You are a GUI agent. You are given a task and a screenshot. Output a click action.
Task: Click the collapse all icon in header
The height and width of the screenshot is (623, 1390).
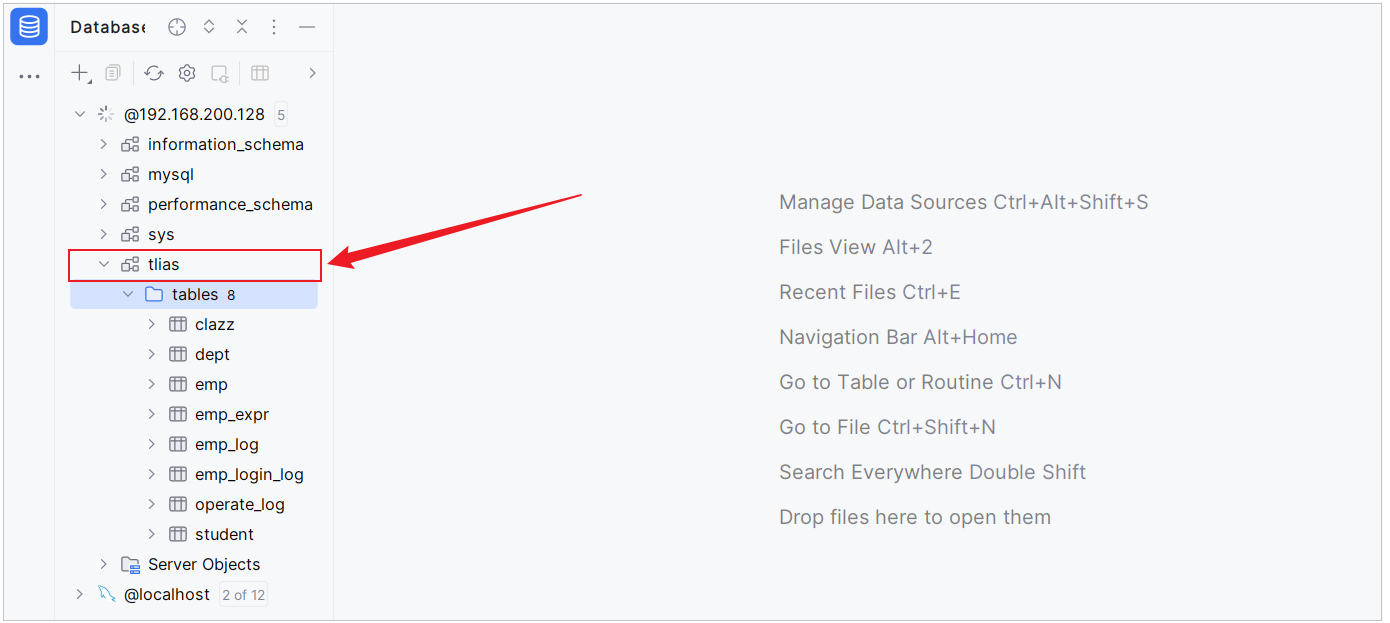(x=242, y=27)
